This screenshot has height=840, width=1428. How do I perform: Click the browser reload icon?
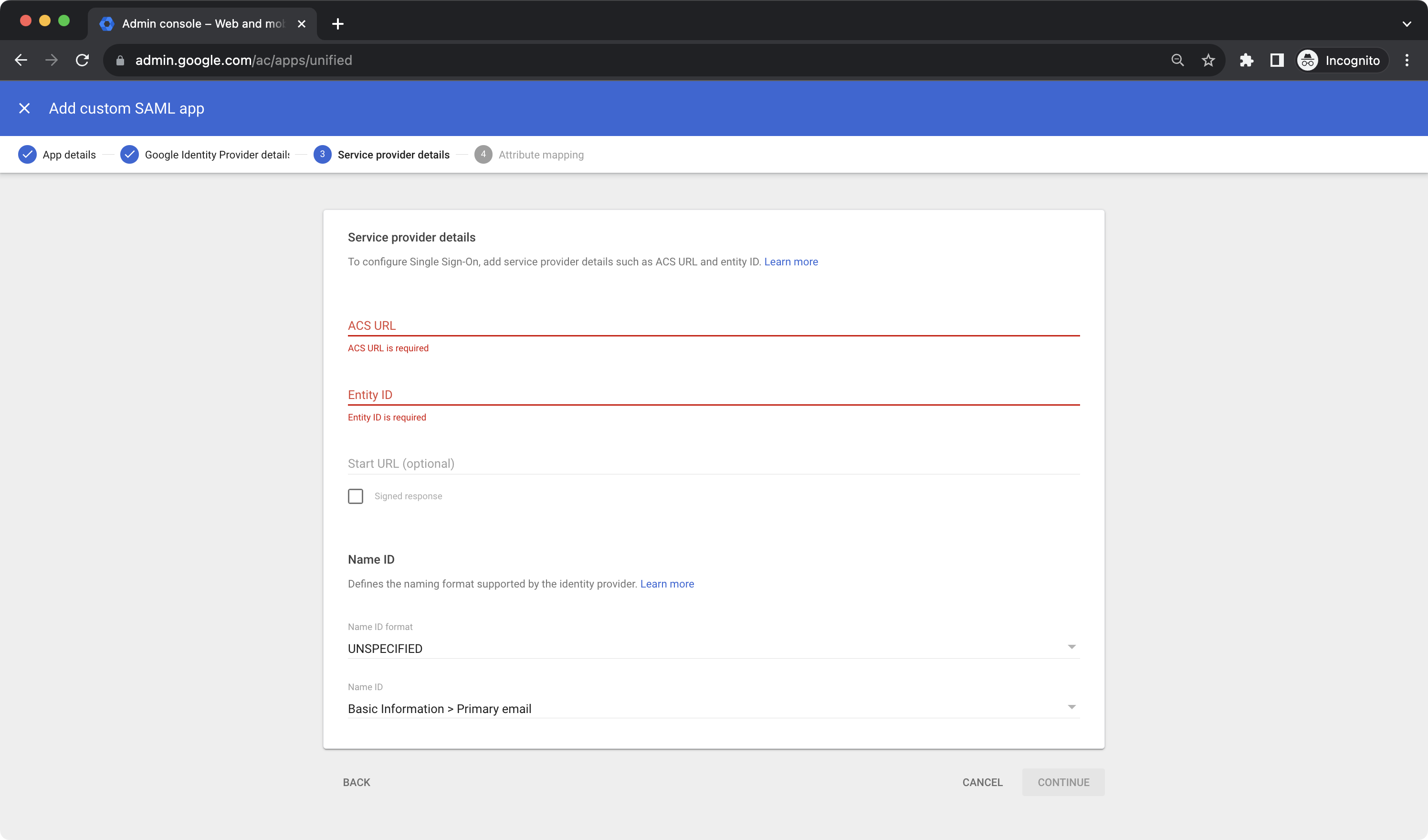pyautogui.click(x=83, y=60)
